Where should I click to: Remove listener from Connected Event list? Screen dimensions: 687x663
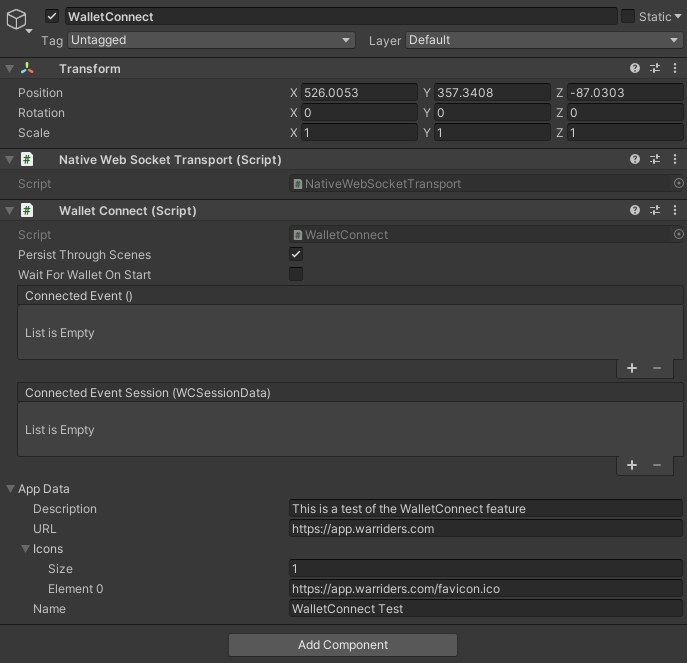pyautogui.click(x=656, y=368)
